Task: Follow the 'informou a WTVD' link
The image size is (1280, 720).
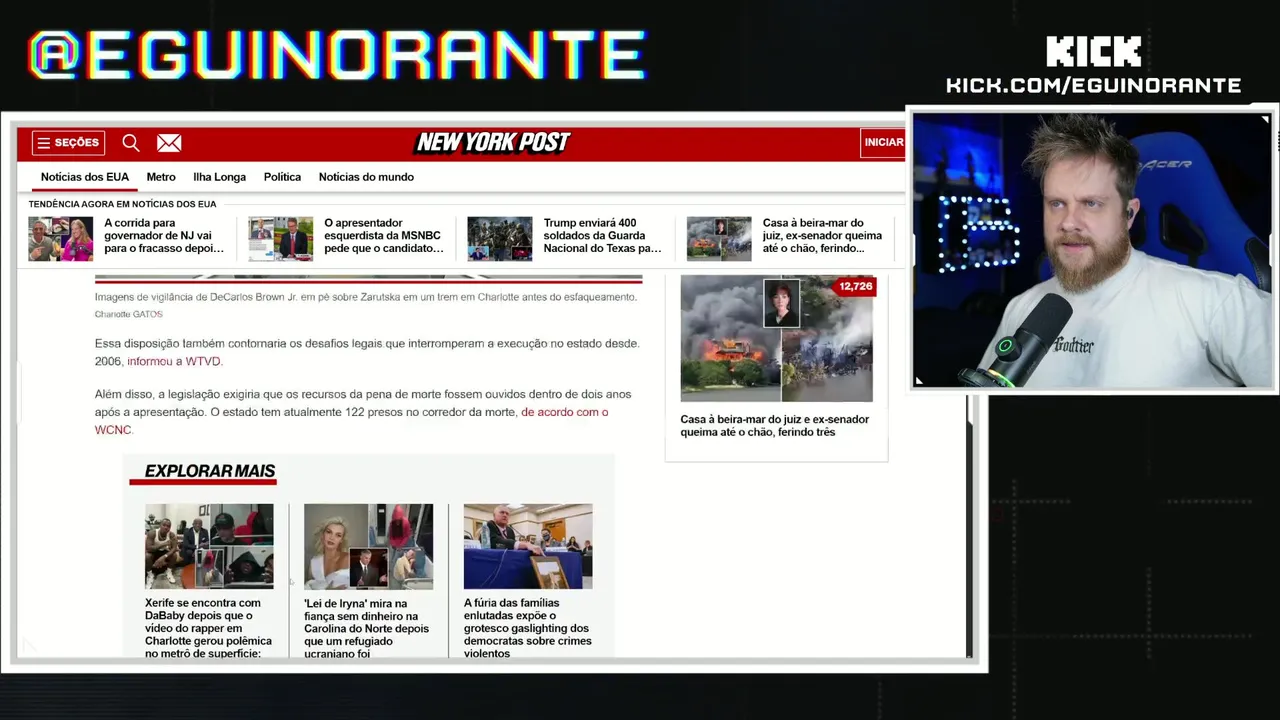Action: tap(174, 361)
